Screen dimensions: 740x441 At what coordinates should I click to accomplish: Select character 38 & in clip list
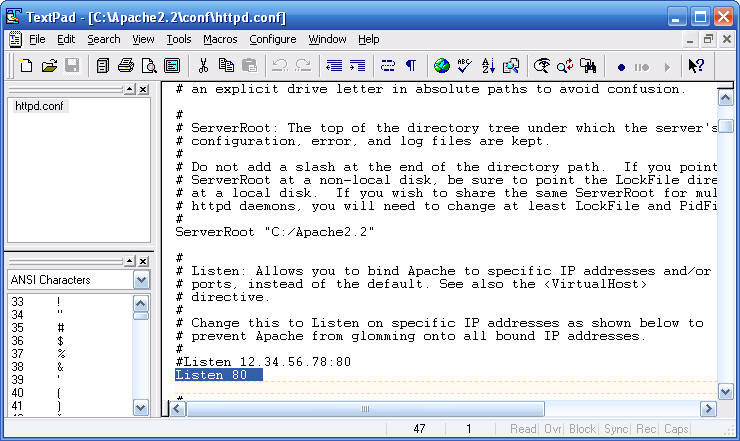[71, 367]
